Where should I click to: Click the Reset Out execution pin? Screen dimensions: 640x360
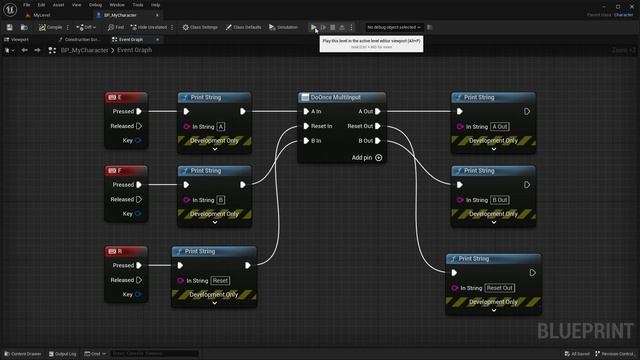(x=378, y=126)
